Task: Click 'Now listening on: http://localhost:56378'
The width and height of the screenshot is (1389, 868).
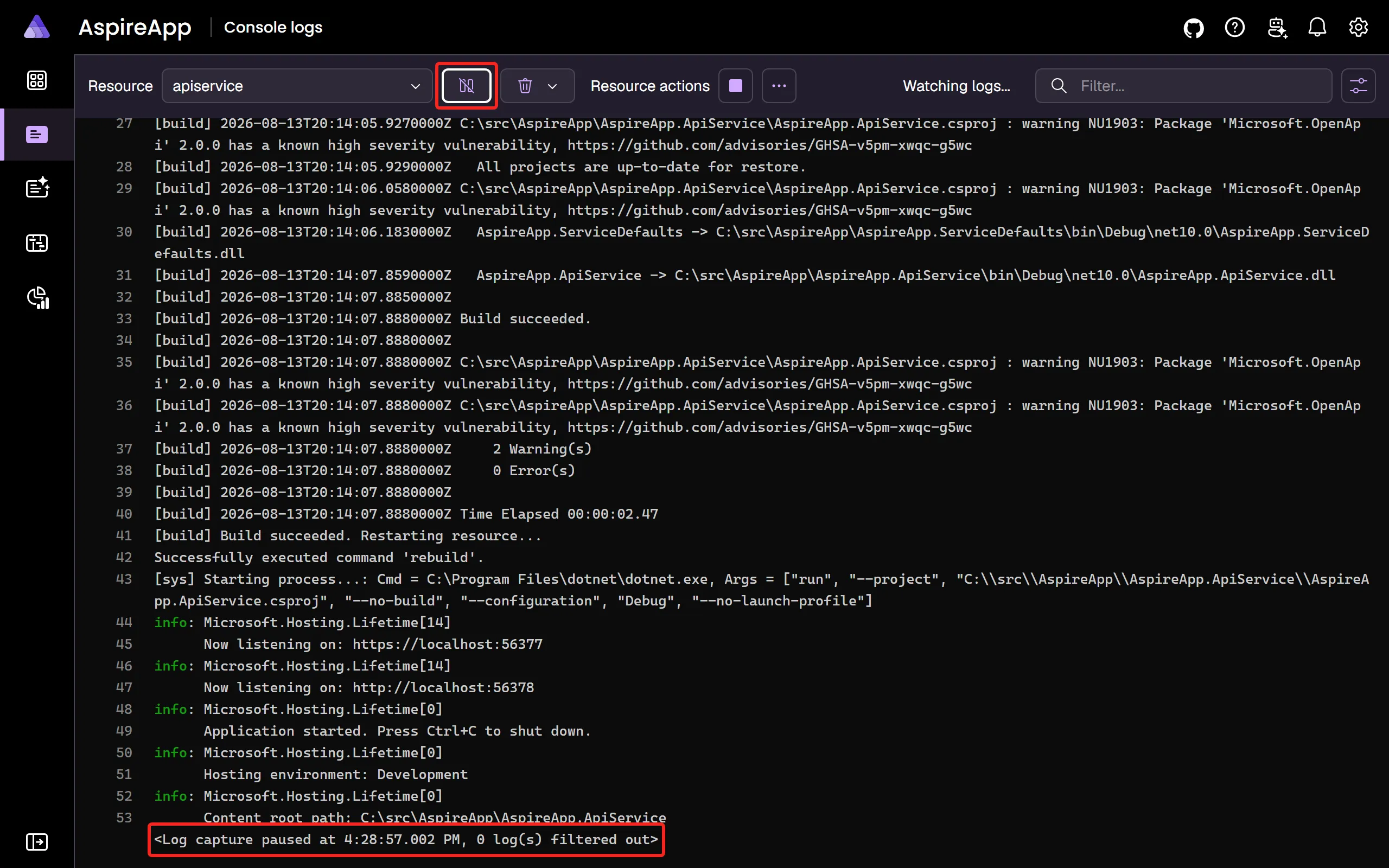Action: click(x=368, y=687)
